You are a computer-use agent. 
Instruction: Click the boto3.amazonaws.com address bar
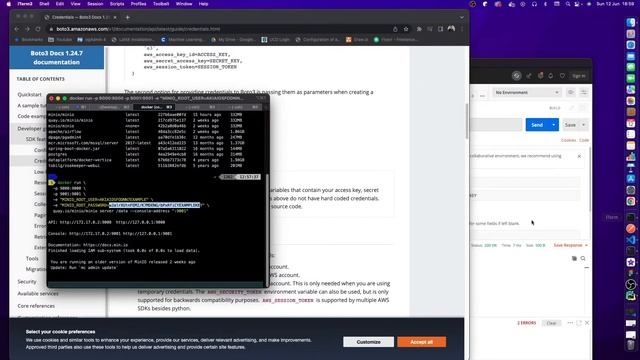click(x=220, y=29)
